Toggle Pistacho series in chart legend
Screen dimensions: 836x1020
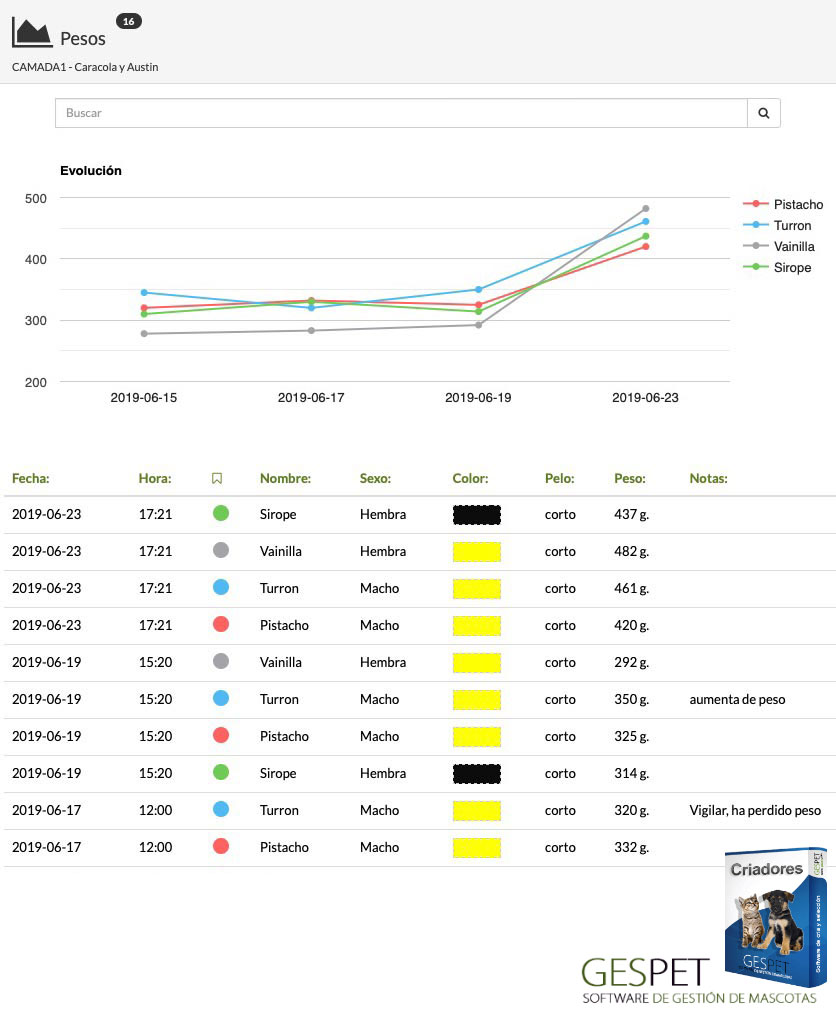[783, 204]
